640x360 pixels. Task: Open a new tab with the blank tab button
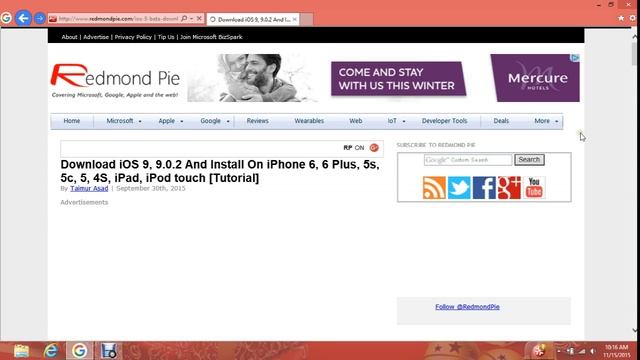(x=307, y=19)
